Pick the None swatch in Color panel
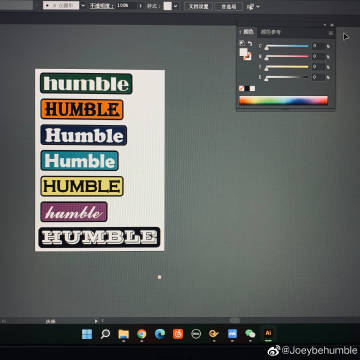 242,88
